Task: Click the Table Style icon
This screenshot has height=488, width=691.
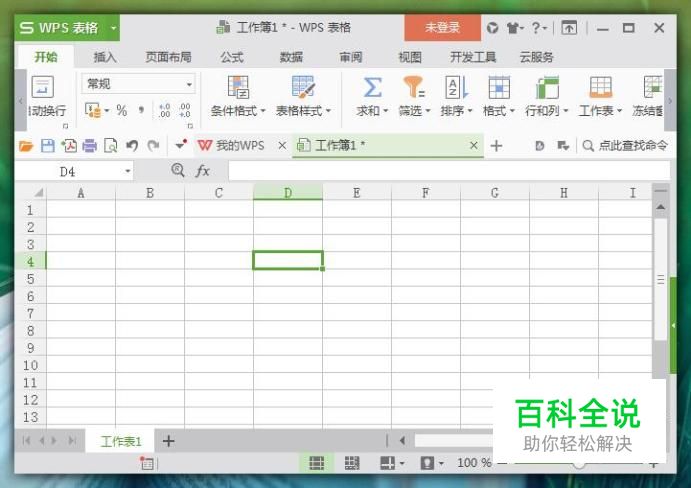Action: point(303,87)
